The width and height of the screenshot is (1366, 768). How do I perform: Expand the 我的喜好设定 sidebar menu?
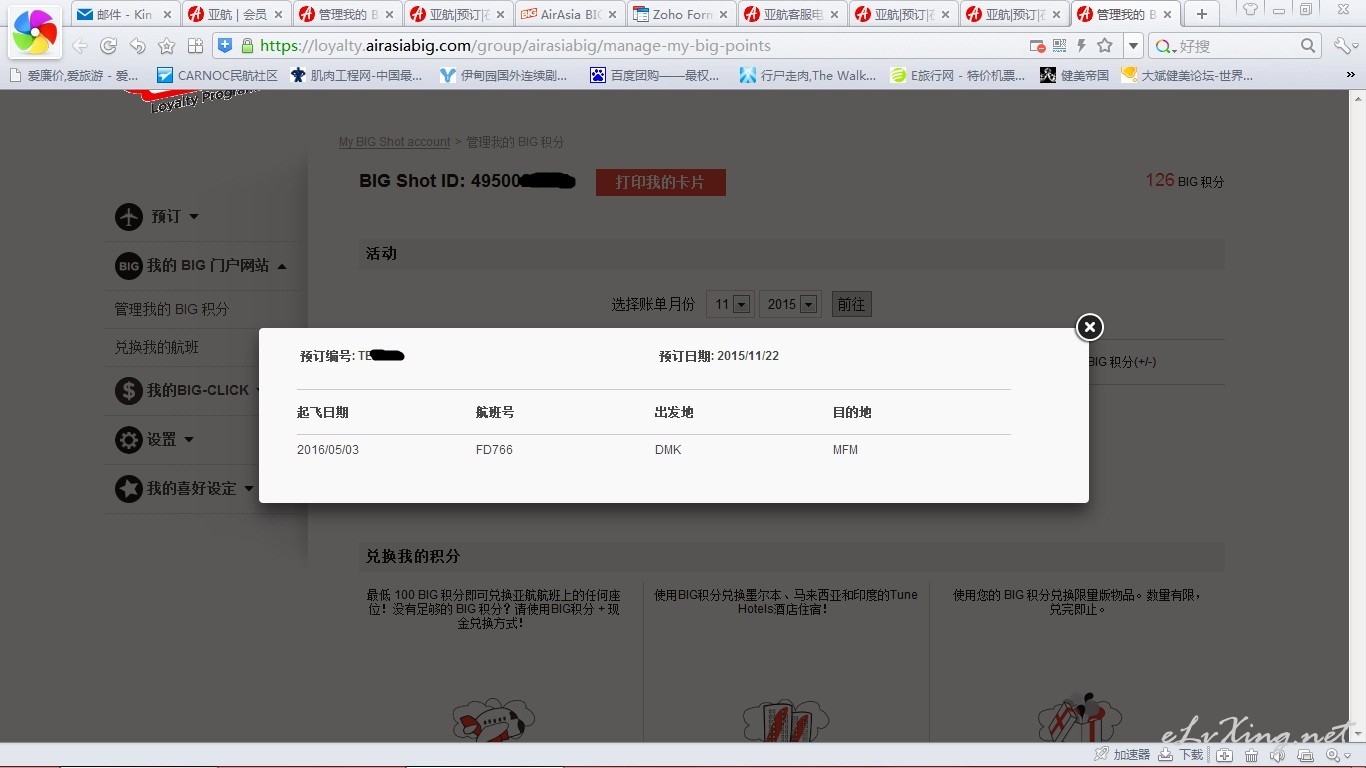click(184, 488)
